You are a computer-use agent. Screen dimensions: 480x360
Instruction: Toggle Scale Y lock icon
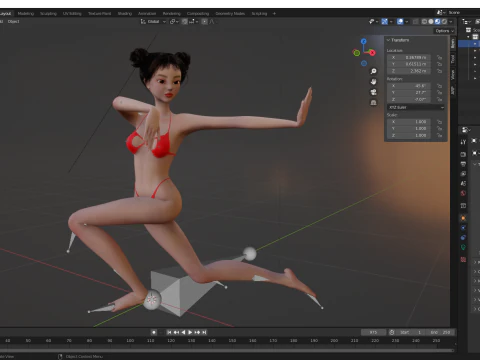coord(439,129)
